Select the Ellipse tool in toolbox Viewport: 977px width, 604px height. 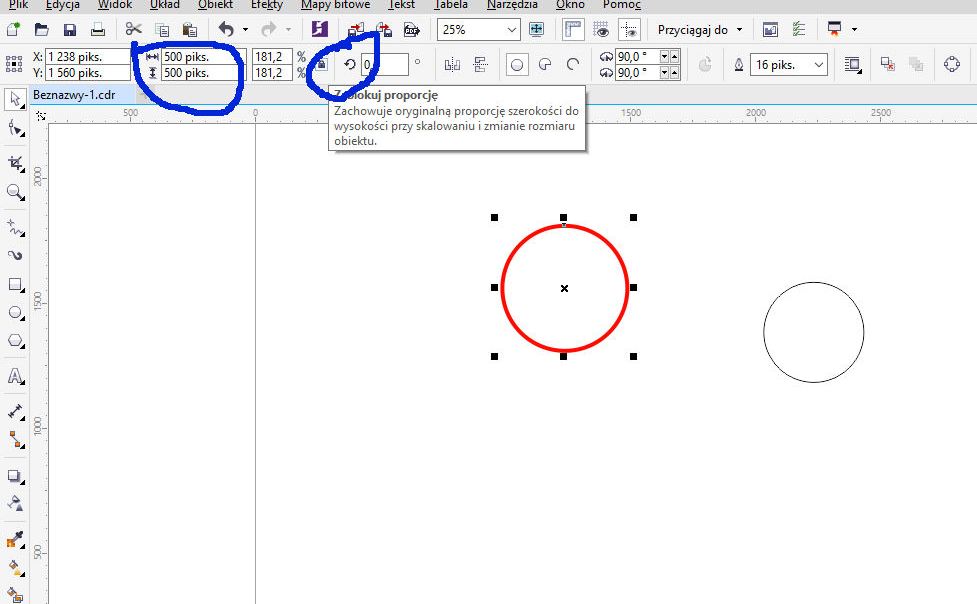15,313
